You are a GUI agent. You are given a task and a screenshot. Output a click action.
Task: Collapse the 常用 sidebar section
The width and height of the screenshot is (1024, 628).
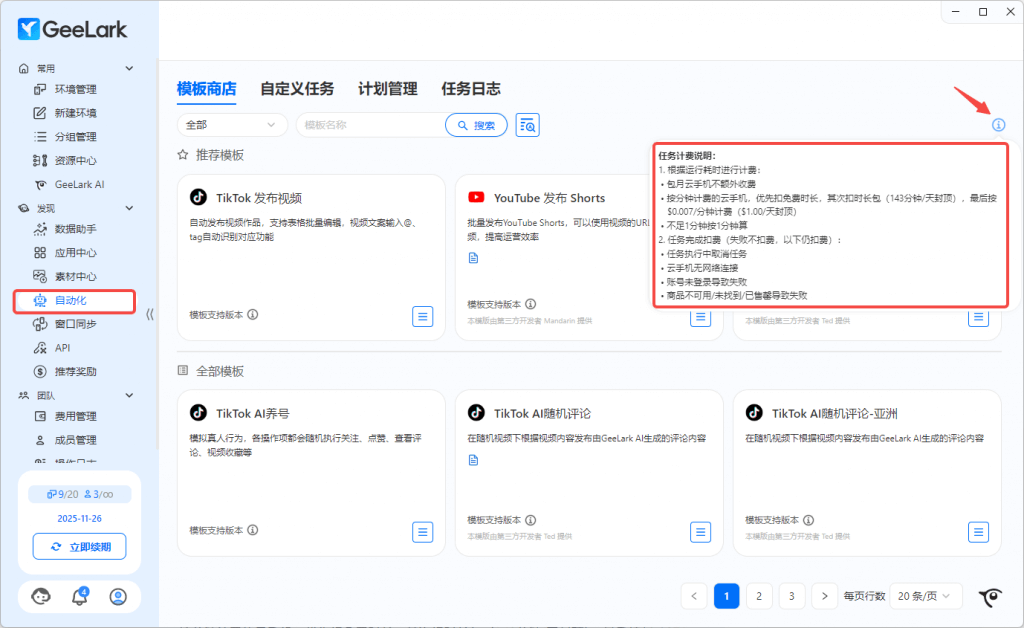click(x=129, y=68)
